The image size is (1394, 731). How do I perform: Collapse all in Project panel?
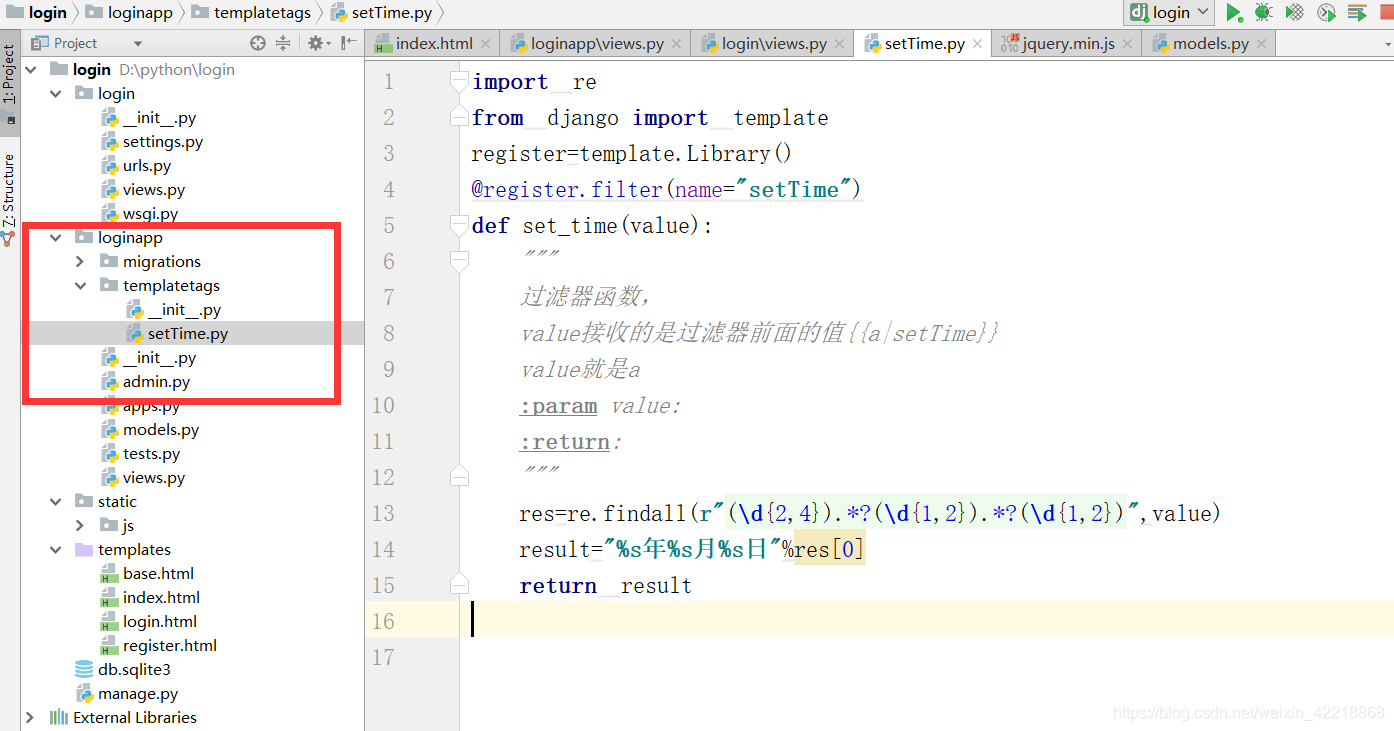point(283,43)
